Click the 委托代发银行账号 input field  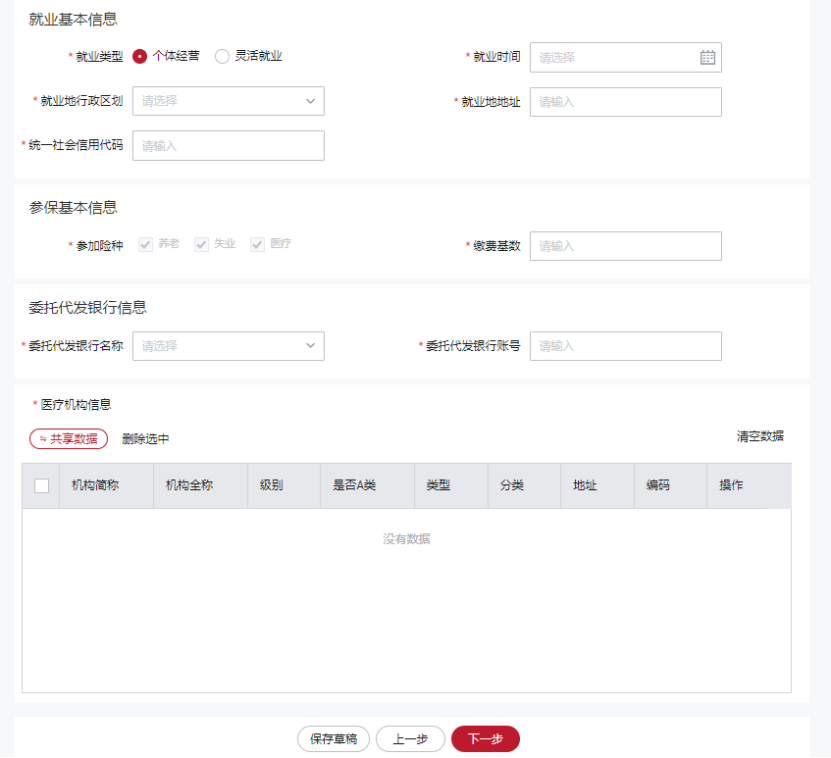(625, 346)
